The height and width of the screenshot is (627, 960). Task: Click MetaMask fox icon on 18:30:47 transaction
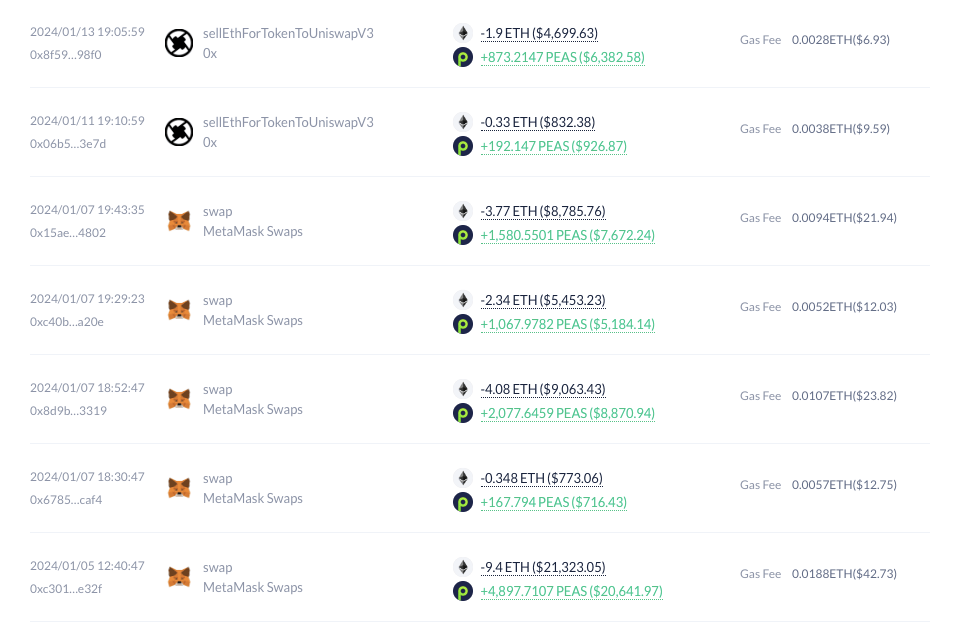coord(179,488)
